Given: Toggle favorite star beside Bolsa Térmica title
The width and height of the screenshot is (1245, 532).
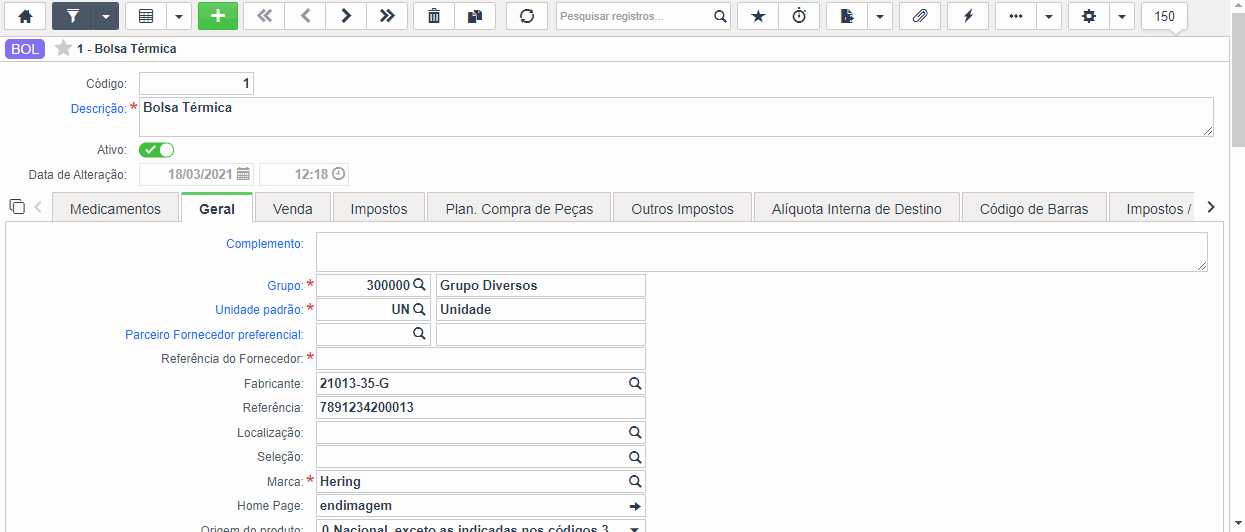Looking at the screenshot, I should coord(63,48).
